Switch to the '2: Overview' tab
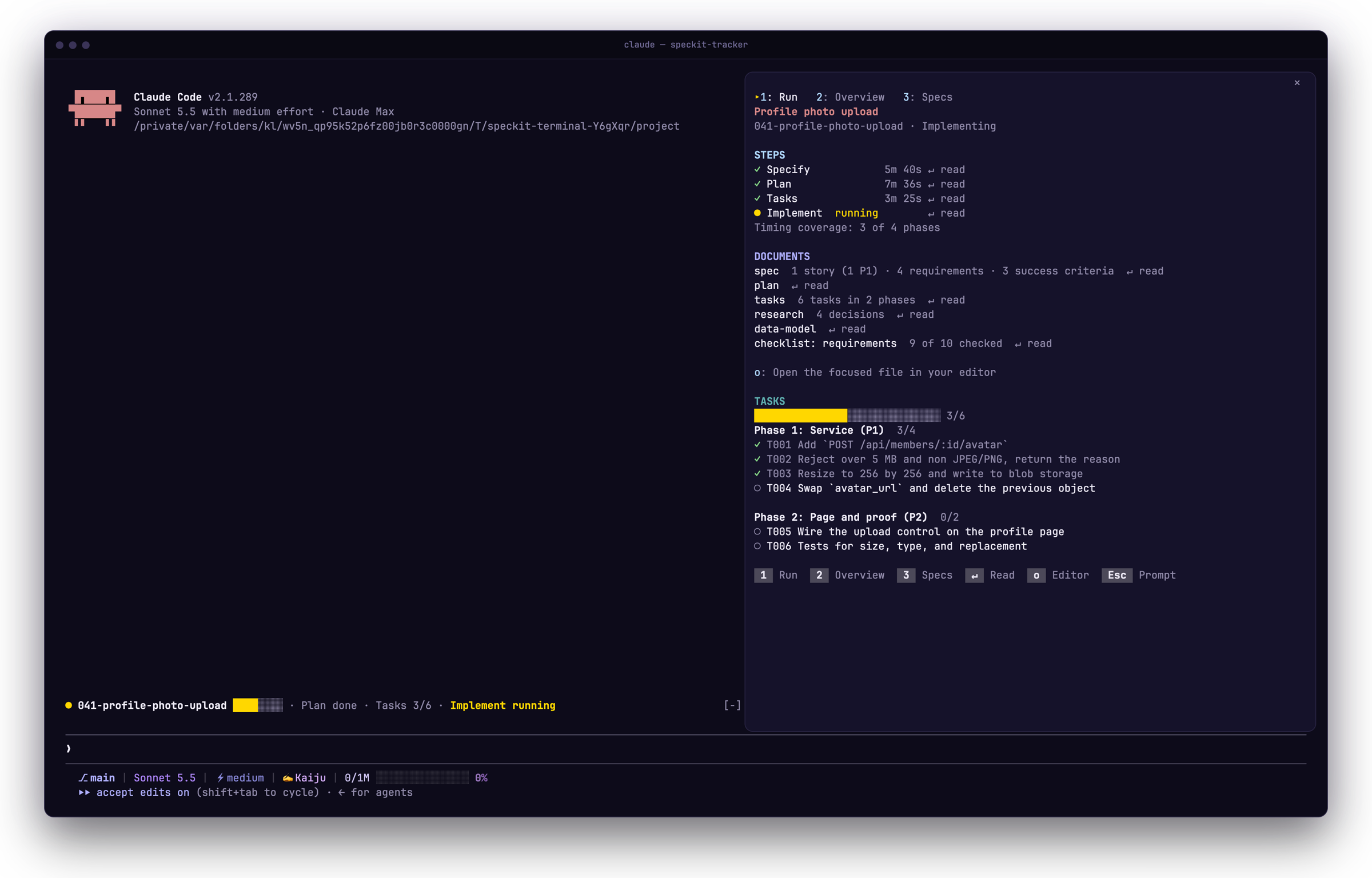Image resolution: width=1372 pixels, height=878 pixels. [850, 97]
